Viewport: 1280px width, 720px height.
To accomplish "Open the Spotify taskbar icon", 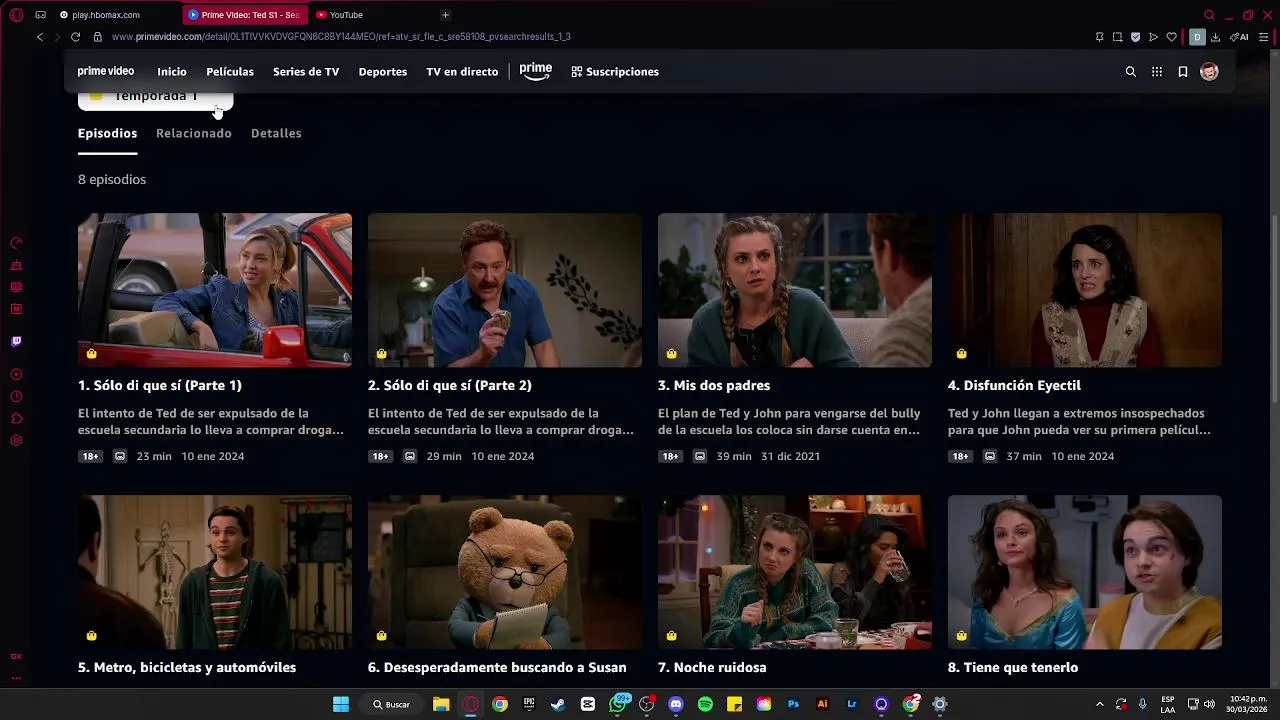I will tap(705, 704).
